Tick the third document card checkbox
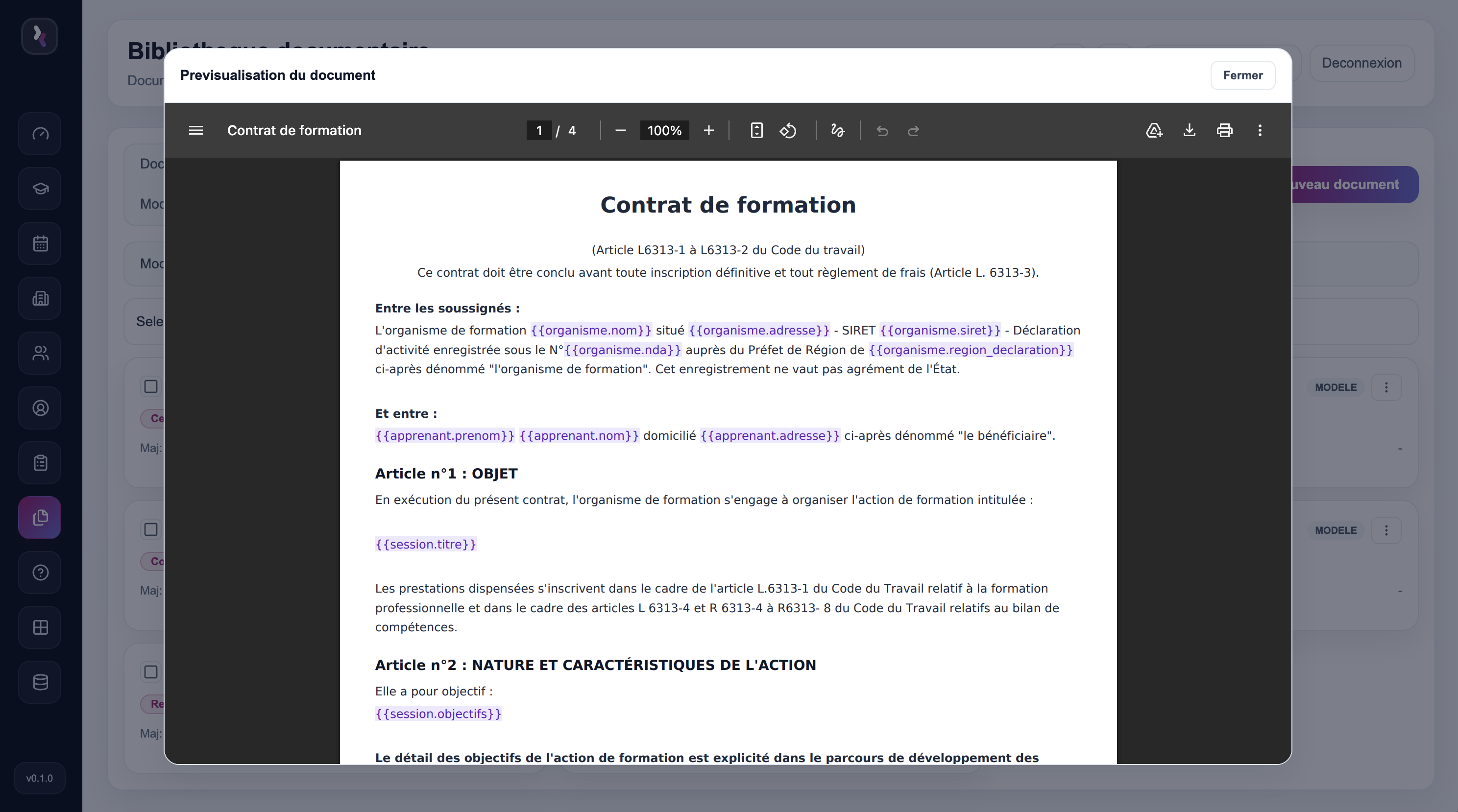1458x812 pixels. 150,672
